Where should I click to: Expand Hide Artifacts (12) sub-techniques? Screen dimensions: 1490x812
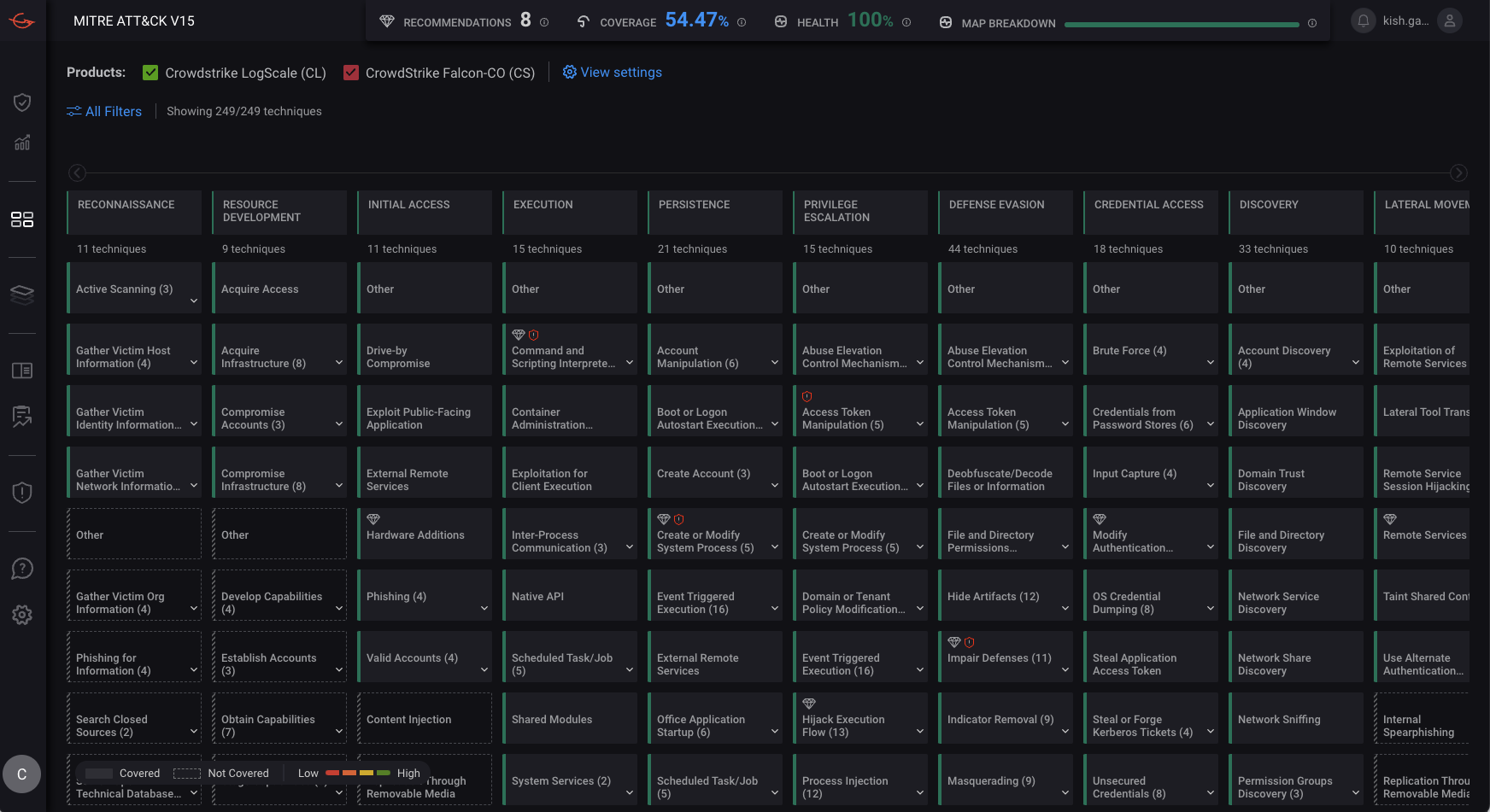(x=1065, y=608)
